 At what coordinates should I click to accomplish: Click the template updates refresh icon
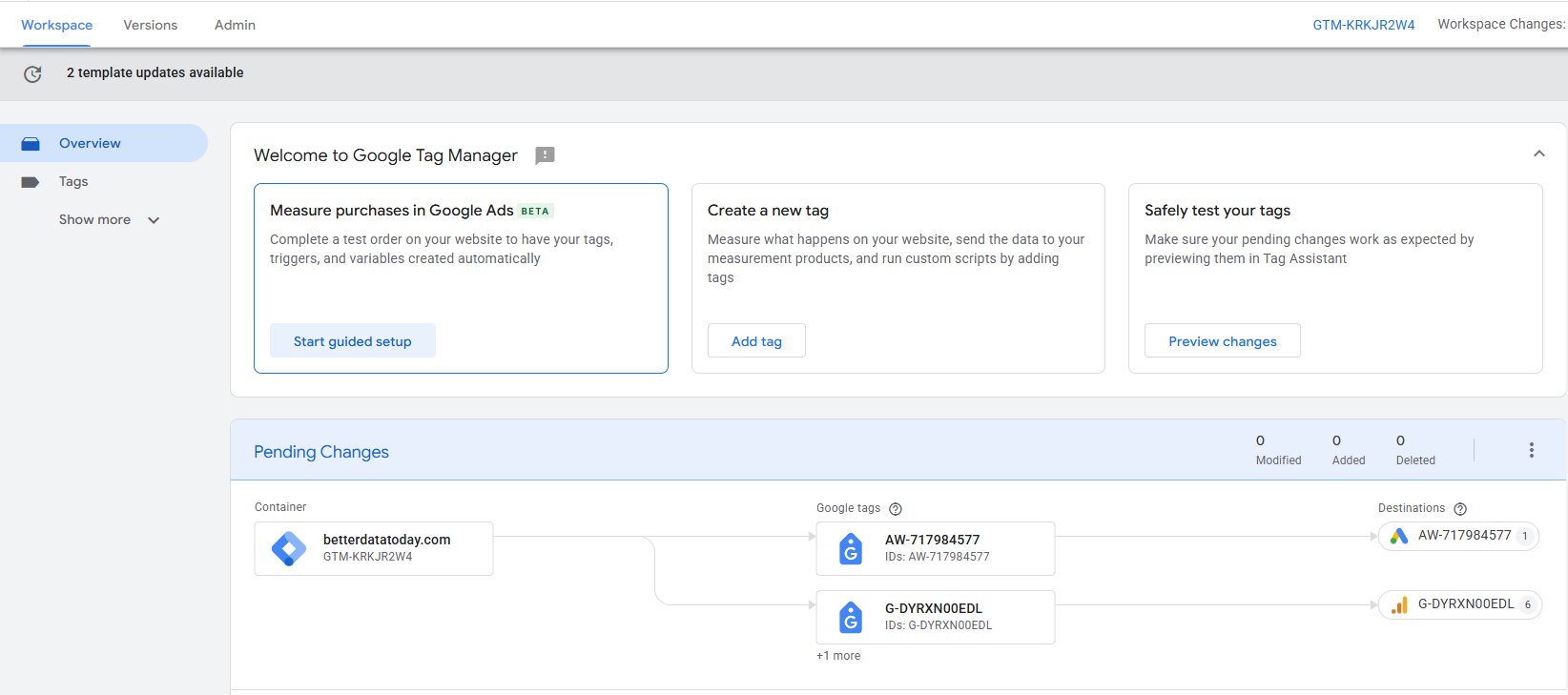point(32,73)
